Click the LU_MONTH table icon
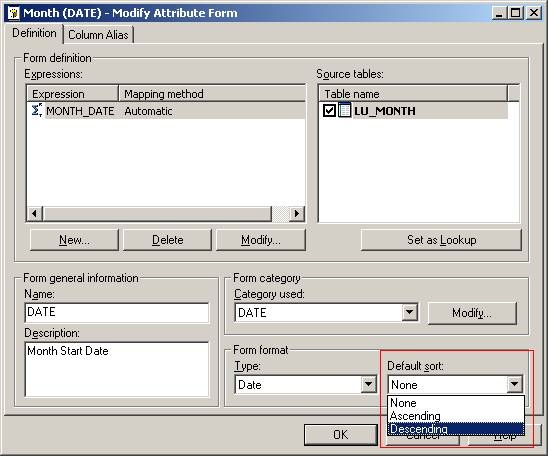The height and width of the screenshot is (456, 548). click(x=345, y=110)
